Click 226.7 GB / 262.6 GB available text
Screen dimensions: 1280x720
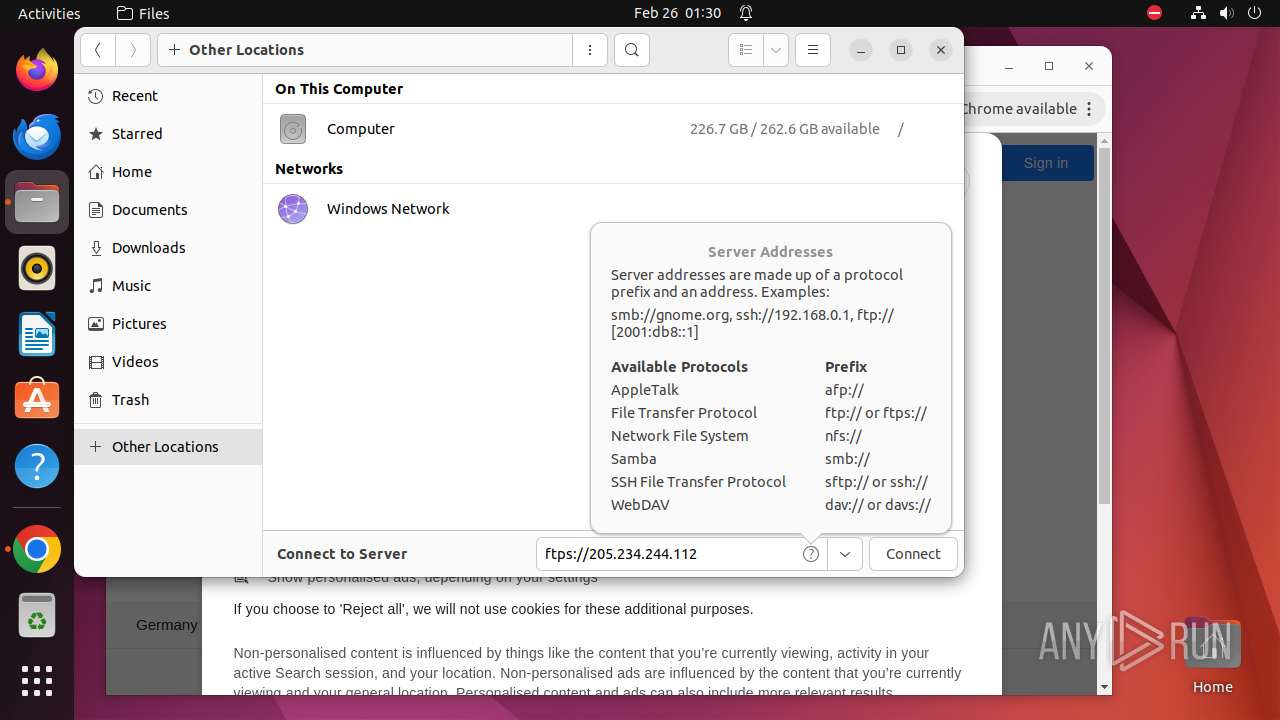click(785, 129)
